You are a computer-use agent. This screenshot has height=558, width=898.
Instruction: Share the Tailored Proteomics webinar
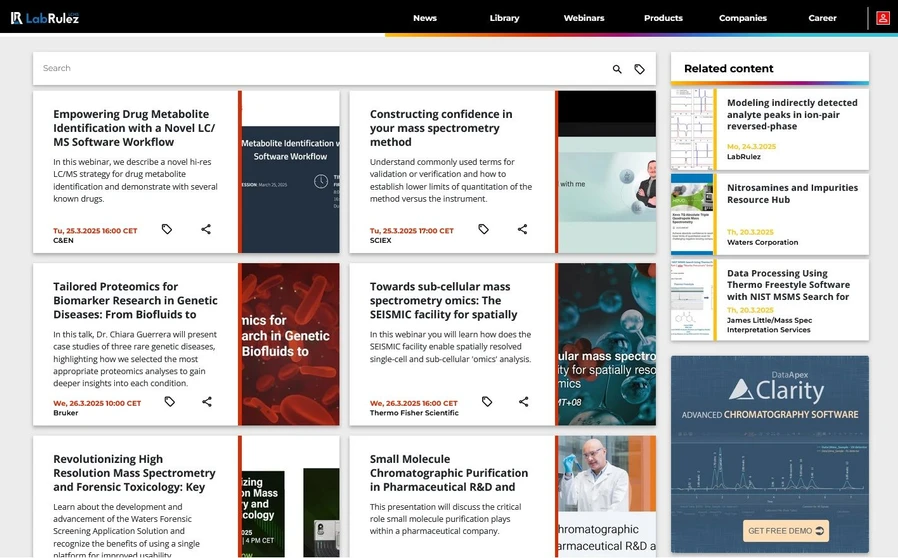[x=207, y=402]
